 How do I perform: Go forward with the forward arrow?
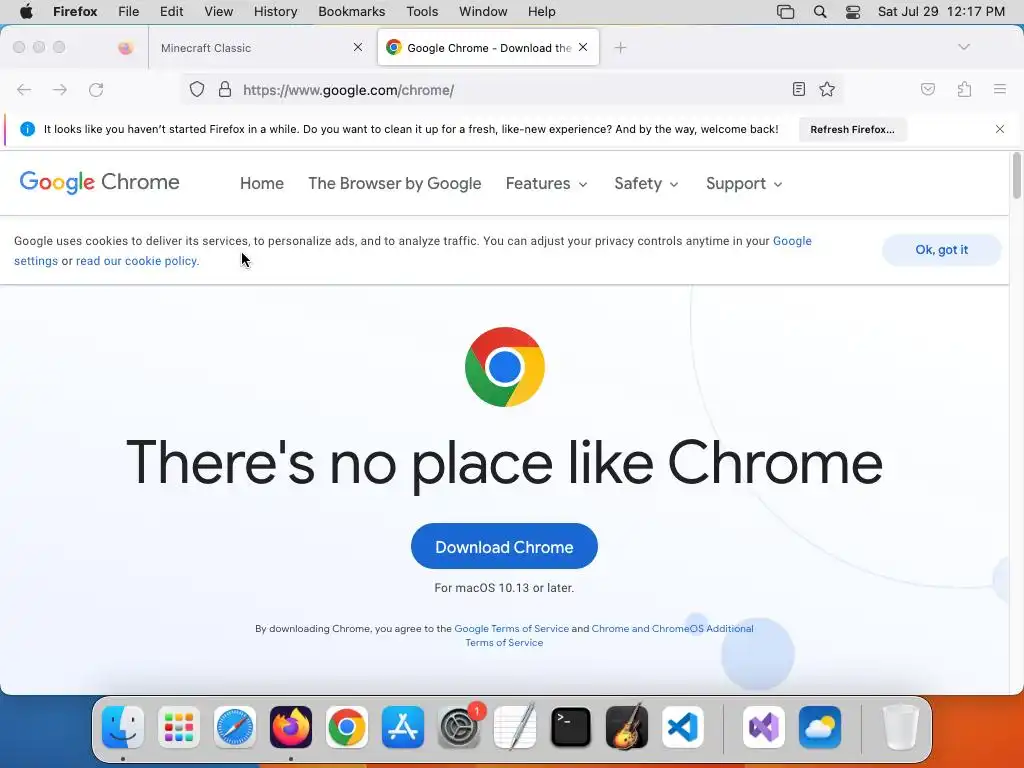click(x=60, y=89)
